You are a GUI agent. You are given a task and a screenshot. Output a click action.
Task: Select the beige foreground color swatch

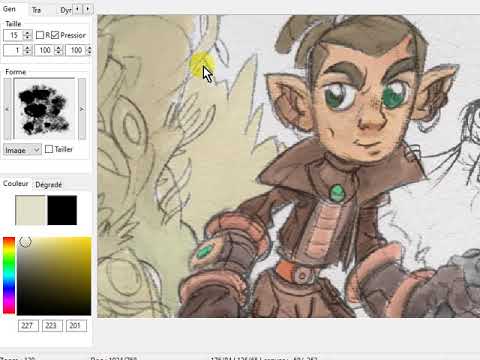point(30,210)
